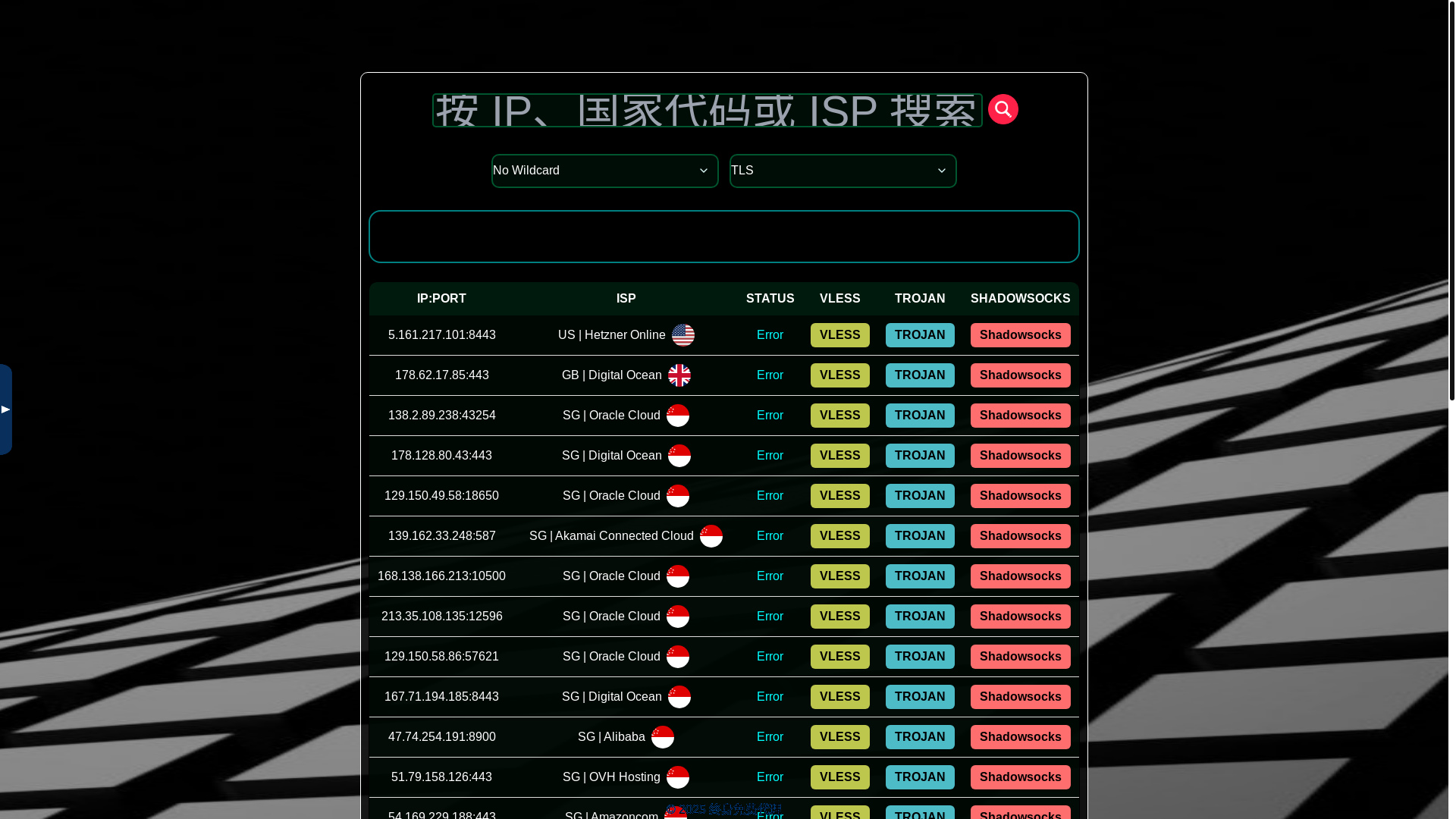Screen dimensions: 1456x819
Task: Open the No Wildcard dropdown
Action: tap(604, 171)
